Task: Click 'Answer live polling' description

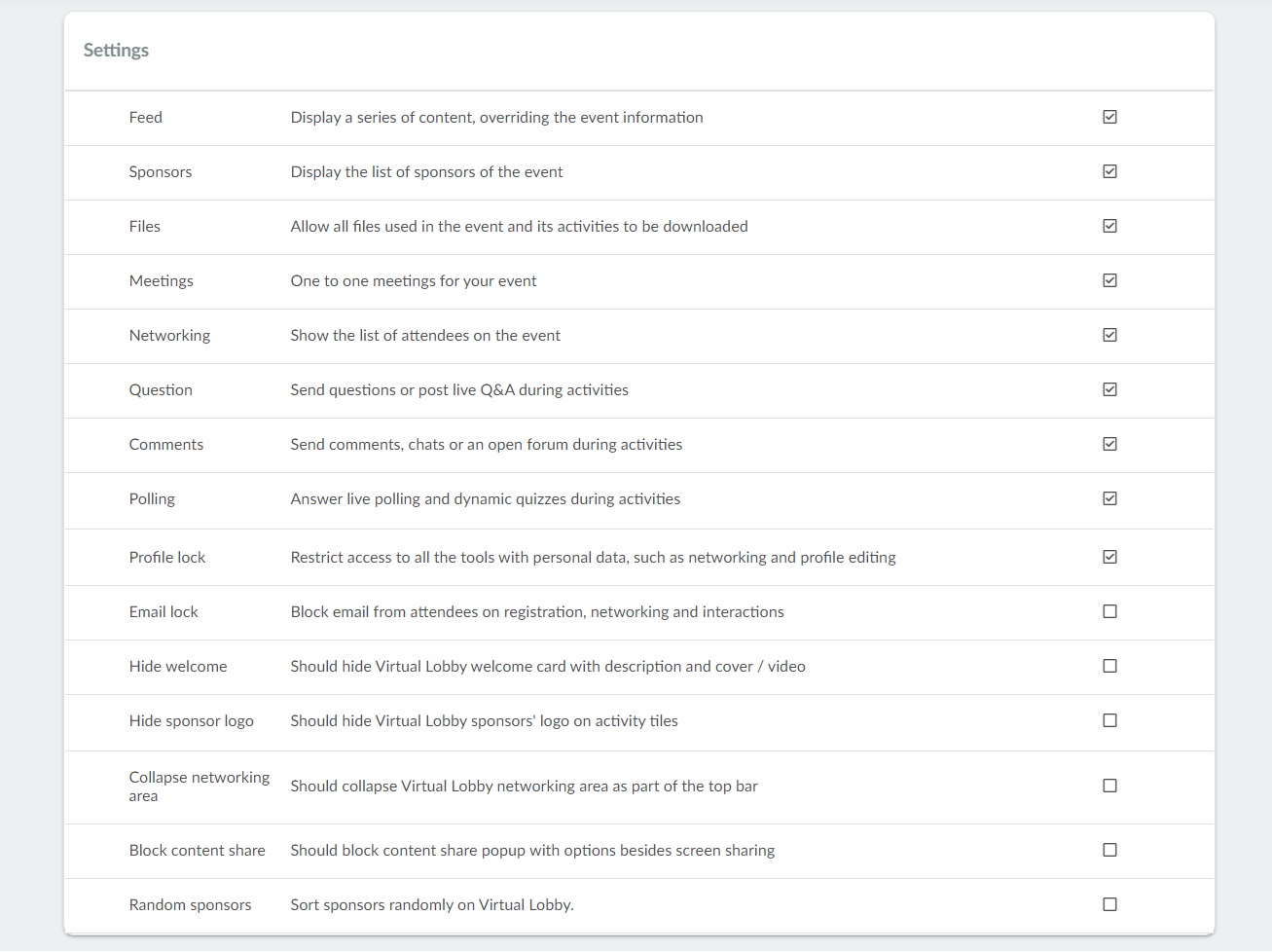Action: [486, 499]
